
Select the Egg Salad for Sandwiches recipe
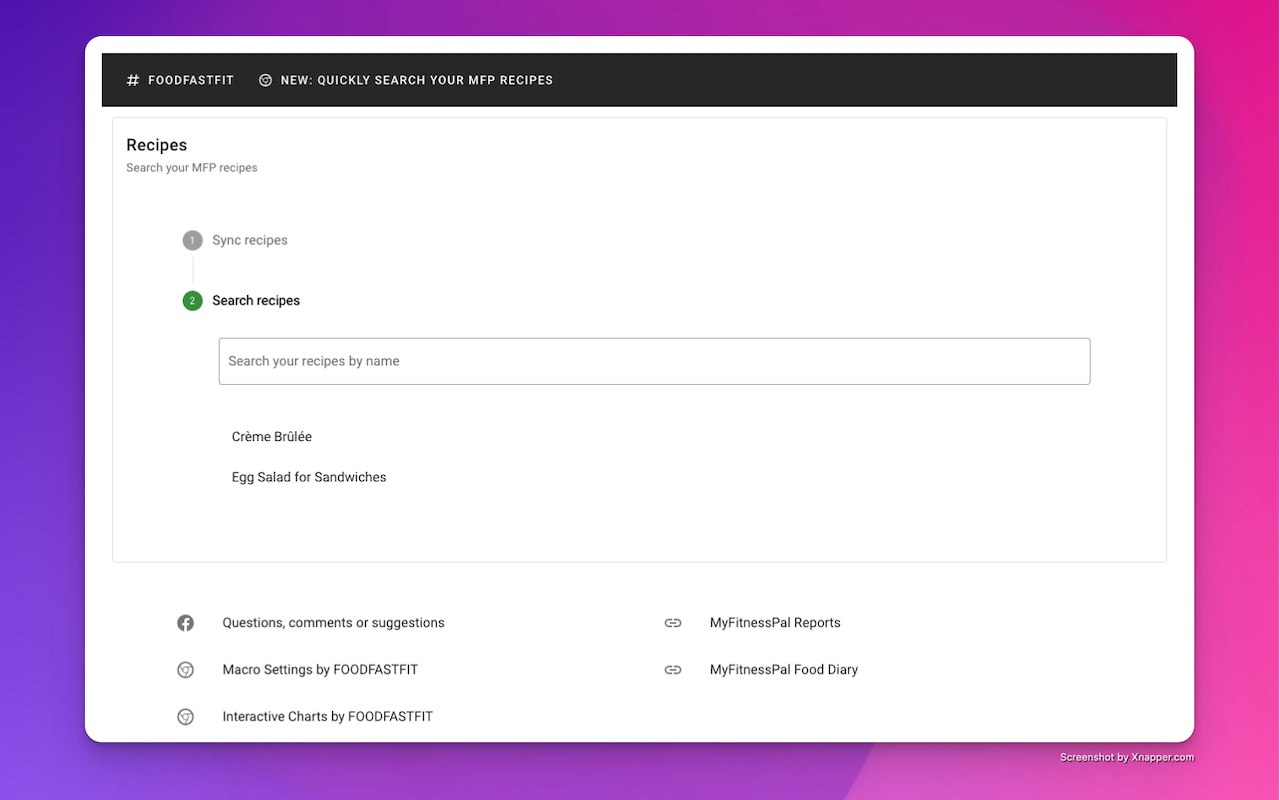309,477
